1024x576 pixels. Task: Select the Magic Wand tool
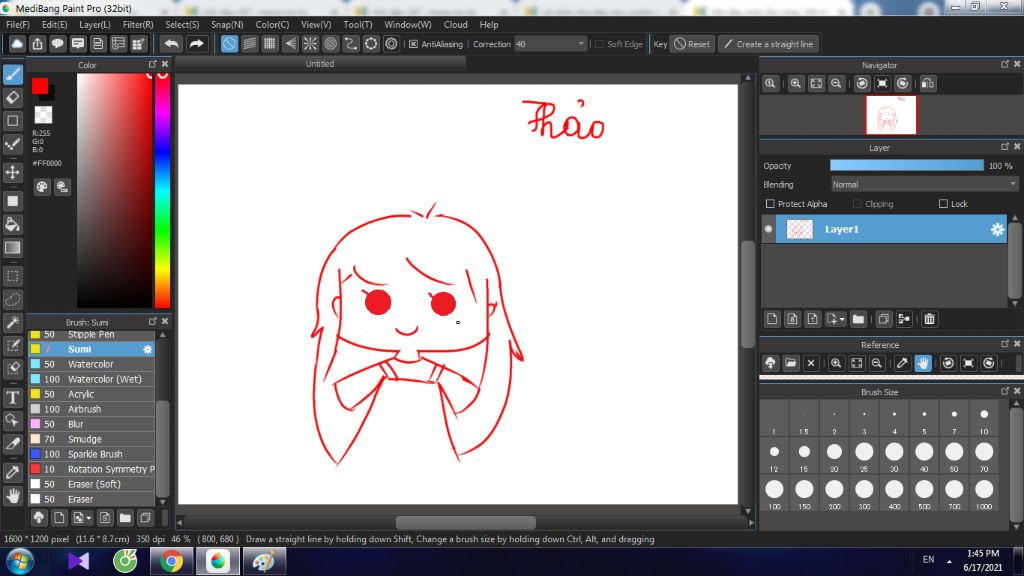(x=12, y=323)
